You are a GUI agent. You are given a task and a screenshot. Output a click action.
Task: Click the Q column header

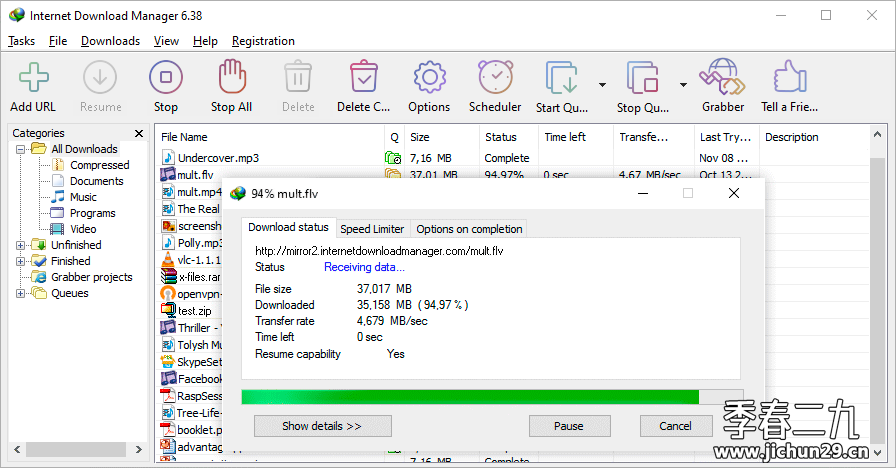394,137
